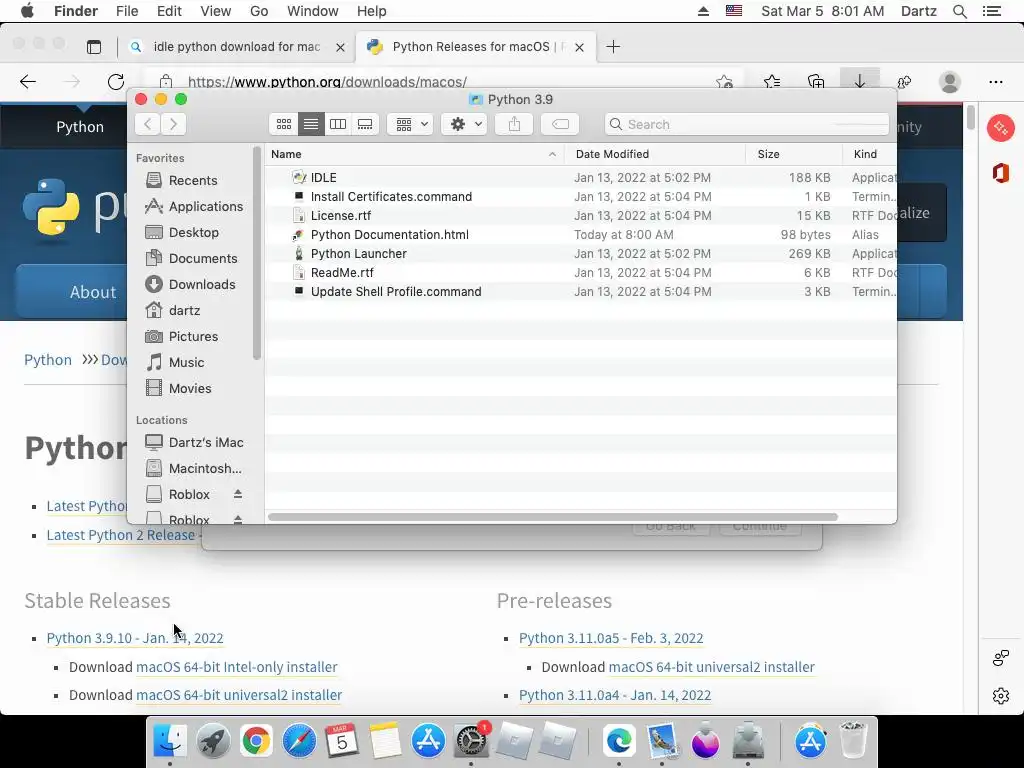Go back in Finder window

click(x=148, y=124)
